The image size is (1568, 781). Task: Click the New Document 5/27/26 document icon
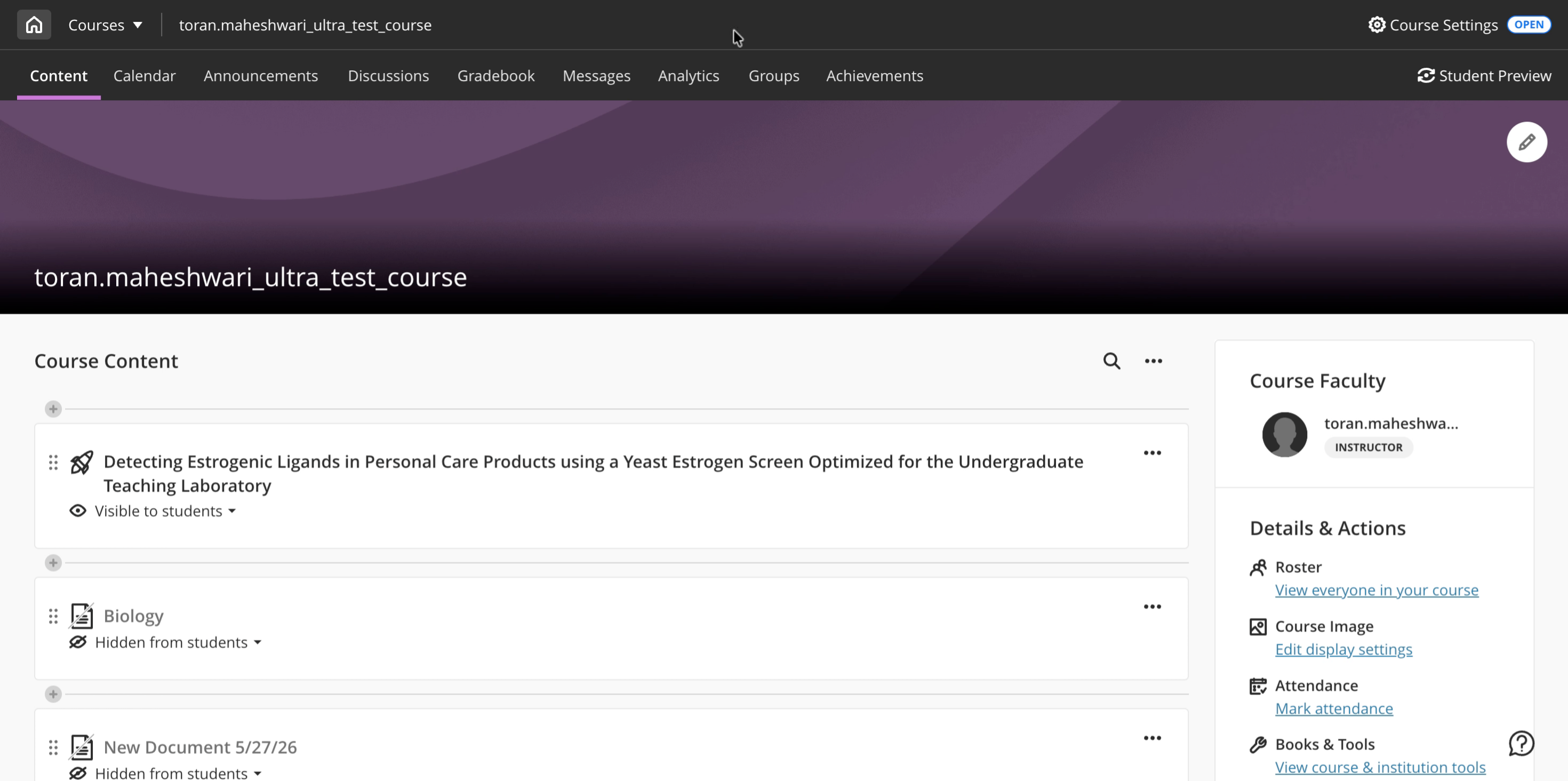click(x=82, y=747)
